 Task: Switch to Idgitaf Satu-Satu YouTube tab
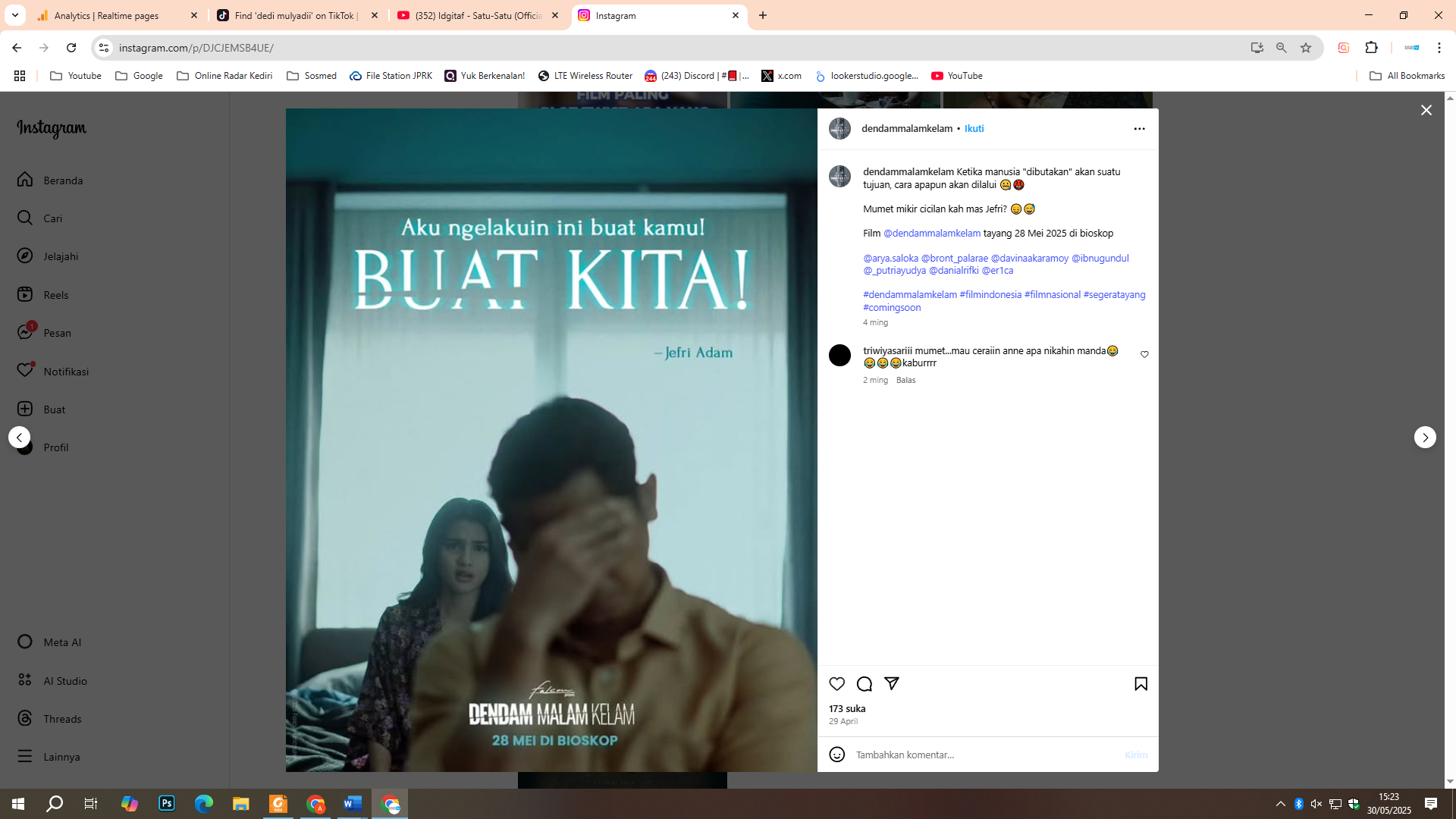(x=478, y=15)
